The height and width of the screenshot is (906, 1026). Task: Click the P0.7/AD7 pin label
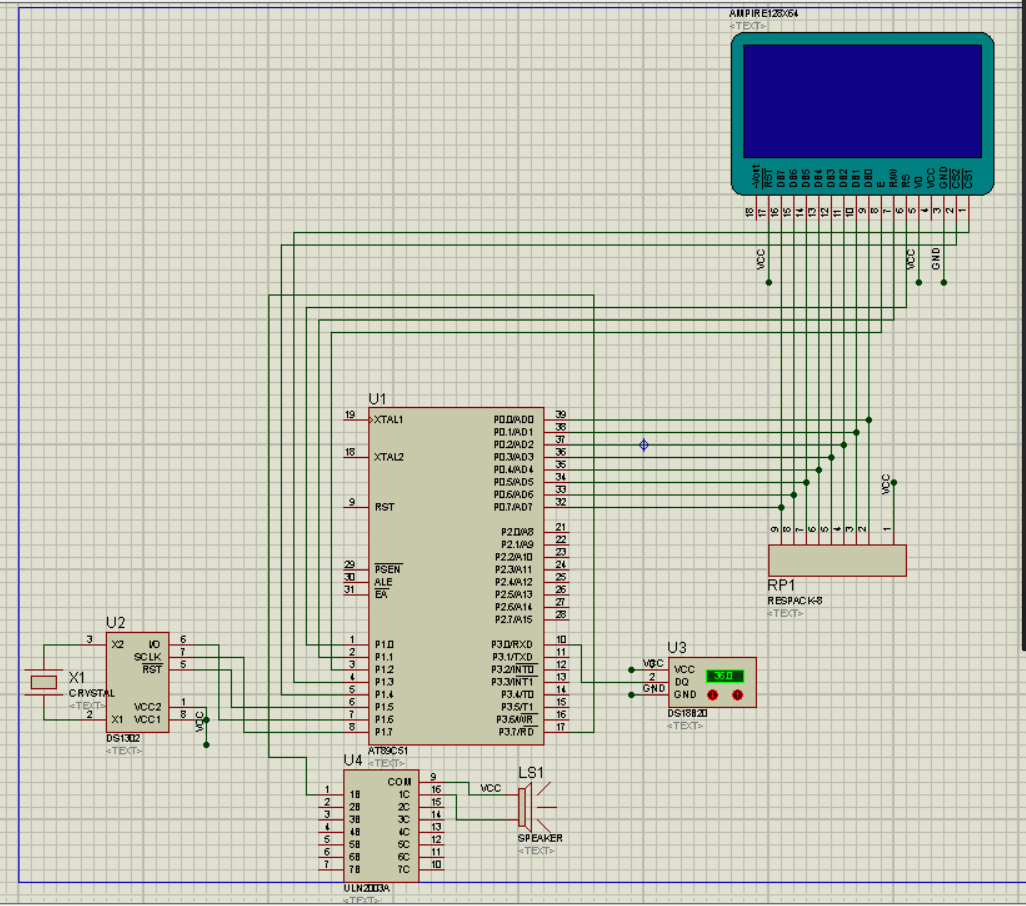(514, 507)
